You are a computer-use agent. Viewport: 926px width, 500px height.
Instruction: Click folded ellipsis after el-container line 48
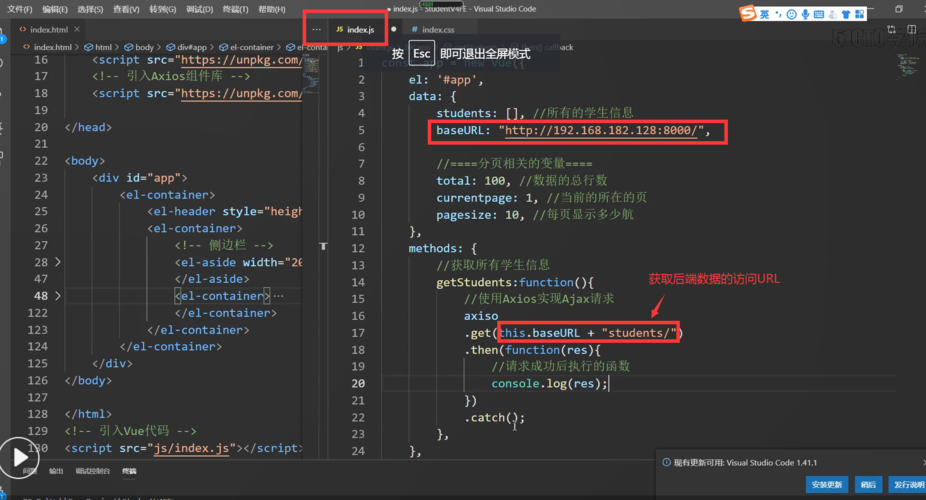point(279,296)
